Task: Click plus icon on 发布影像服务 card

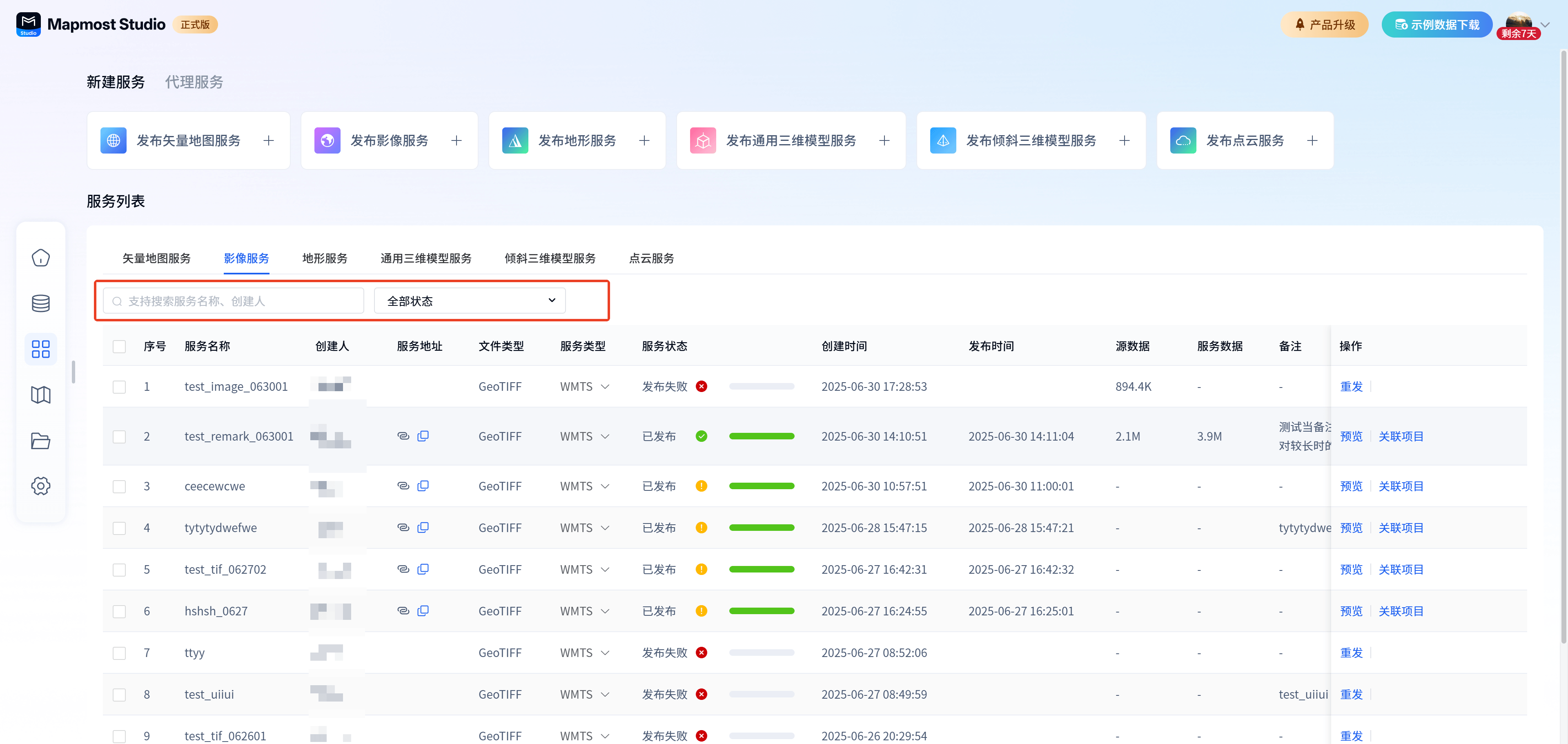Action: tap(457, 140)
